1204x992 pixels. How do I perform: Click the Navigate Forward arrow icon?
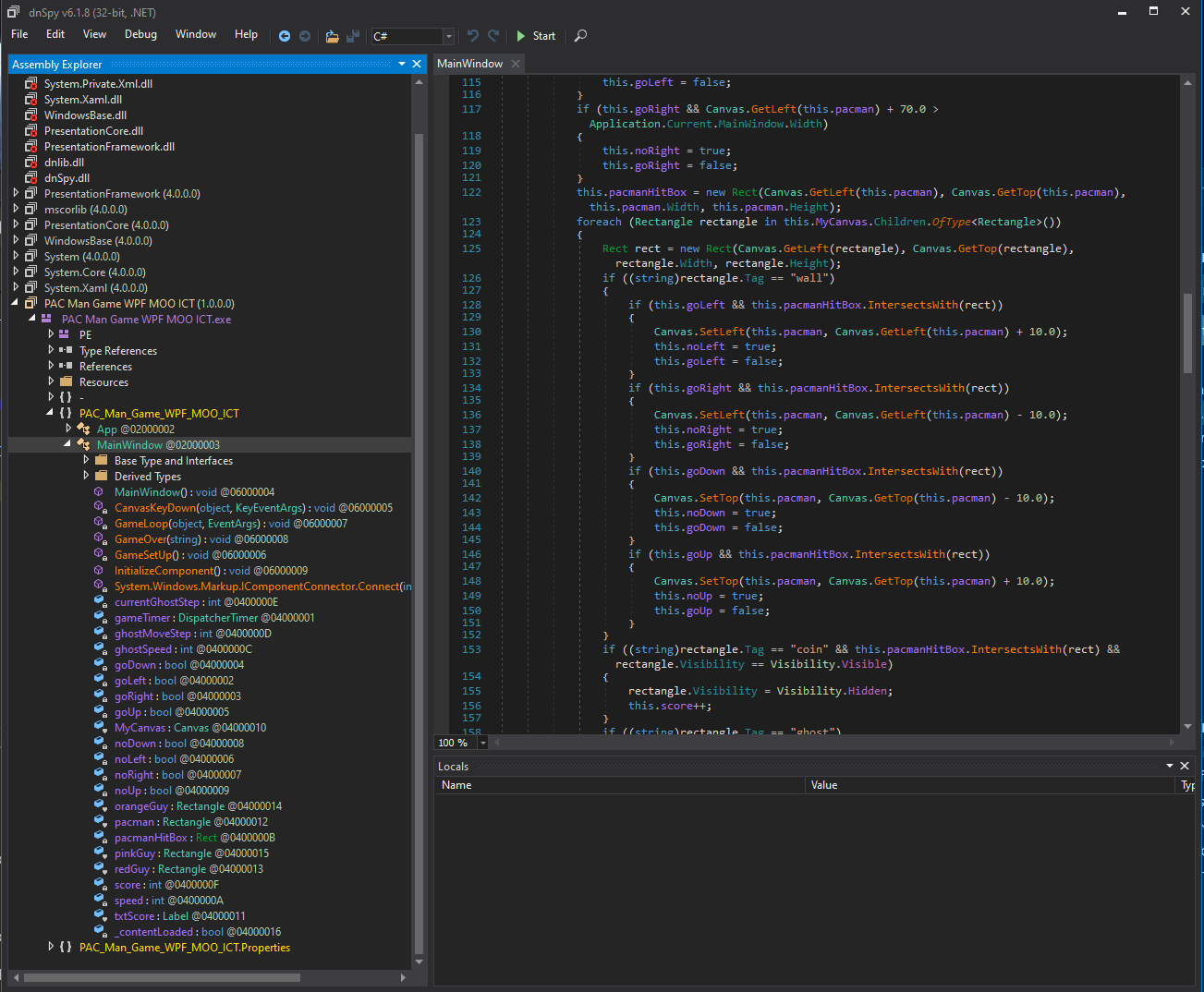tap(305, 36)
